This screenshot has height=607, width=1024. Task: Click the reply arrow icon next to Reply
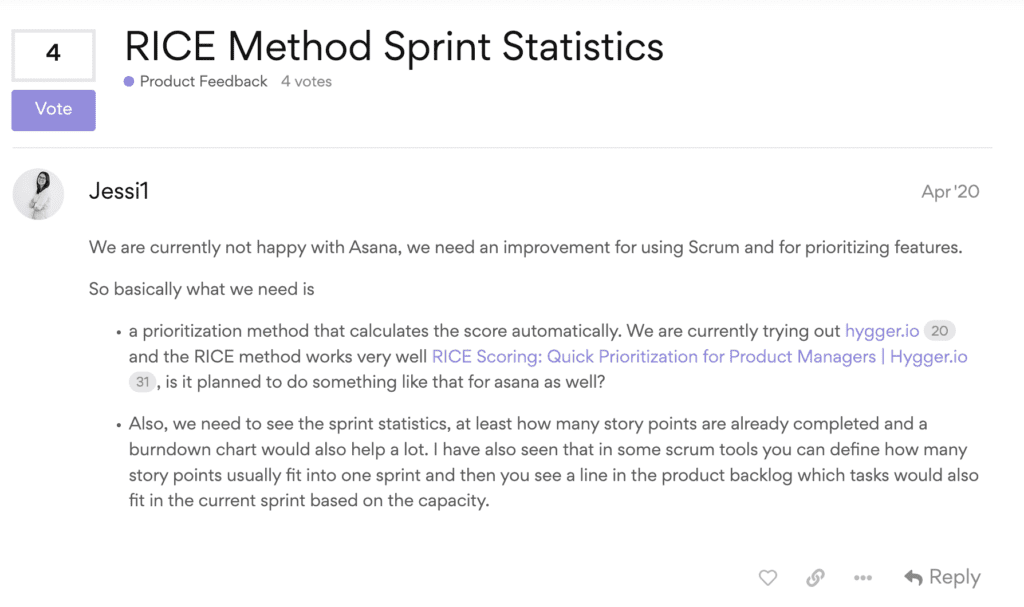[x=915, y=576]
